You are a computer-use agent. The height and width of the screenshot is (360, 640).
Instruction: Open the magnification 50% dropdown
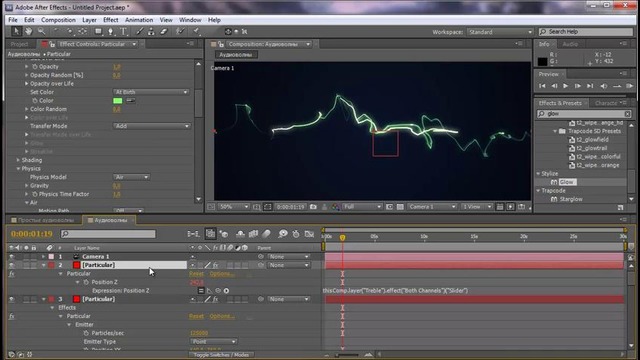coord(233,207)
